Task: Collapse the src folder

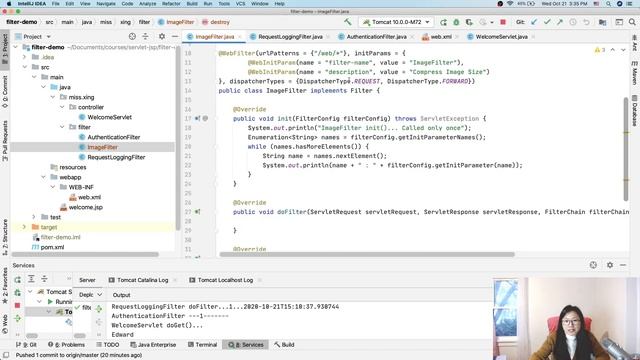Action: 25,67
